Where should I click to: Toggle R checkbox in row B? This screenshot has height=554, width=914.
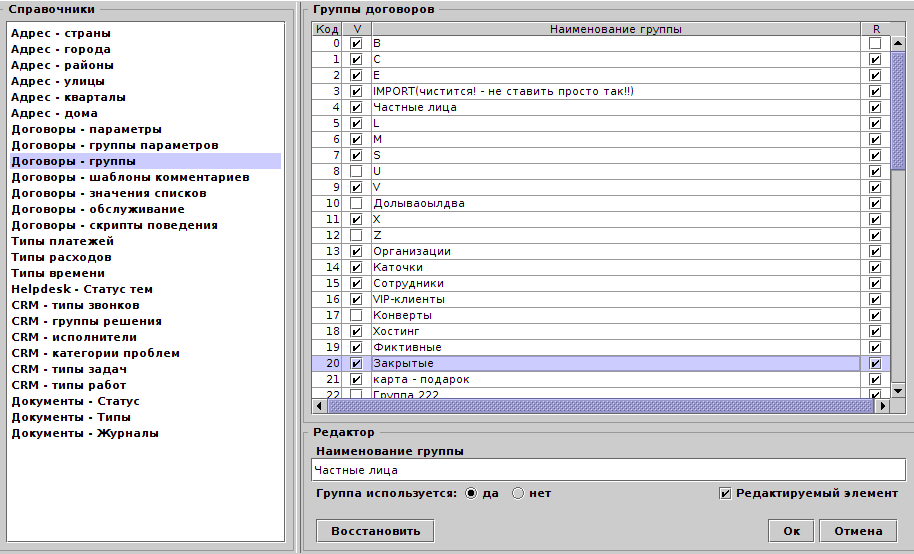(875, 44)
